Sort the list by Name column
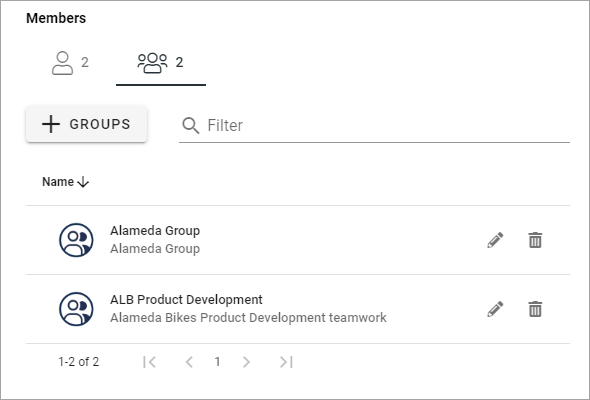This screenshot has width=590, height=400. coord(58,182)
